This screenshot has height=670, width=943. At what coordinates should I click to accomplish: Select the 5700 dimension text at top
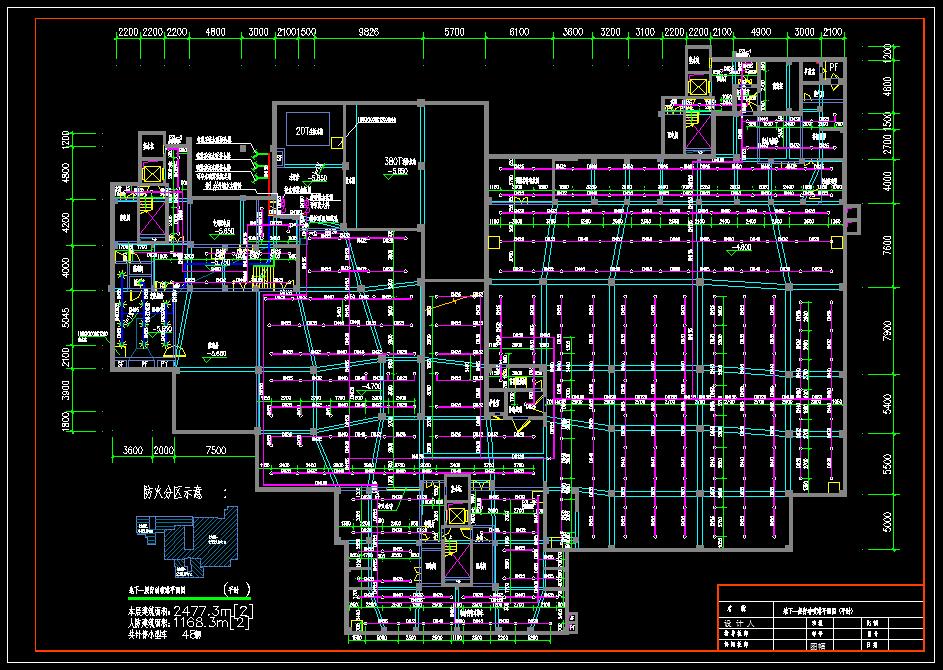click(454, 32)
